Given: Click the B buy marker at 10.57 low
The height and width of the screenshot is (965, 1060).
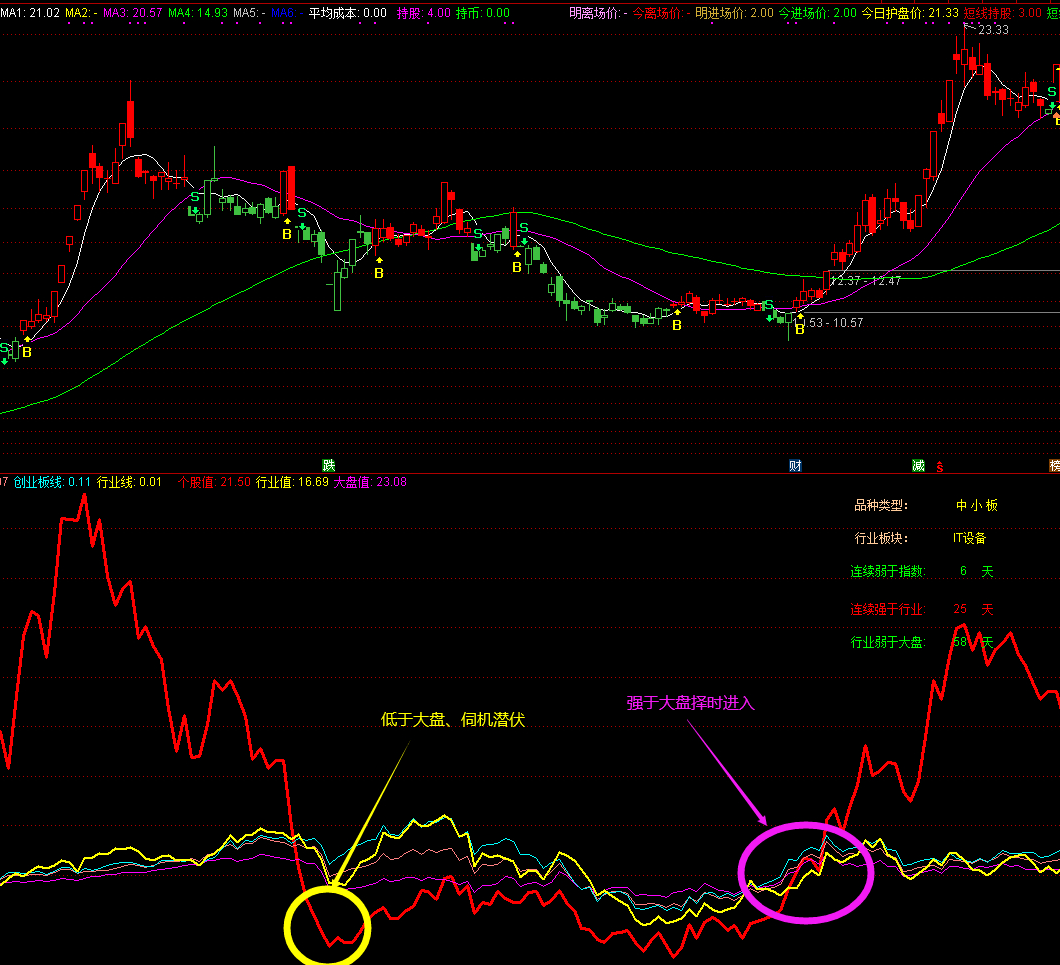Looking at the screenshot, I should [800, 329].
